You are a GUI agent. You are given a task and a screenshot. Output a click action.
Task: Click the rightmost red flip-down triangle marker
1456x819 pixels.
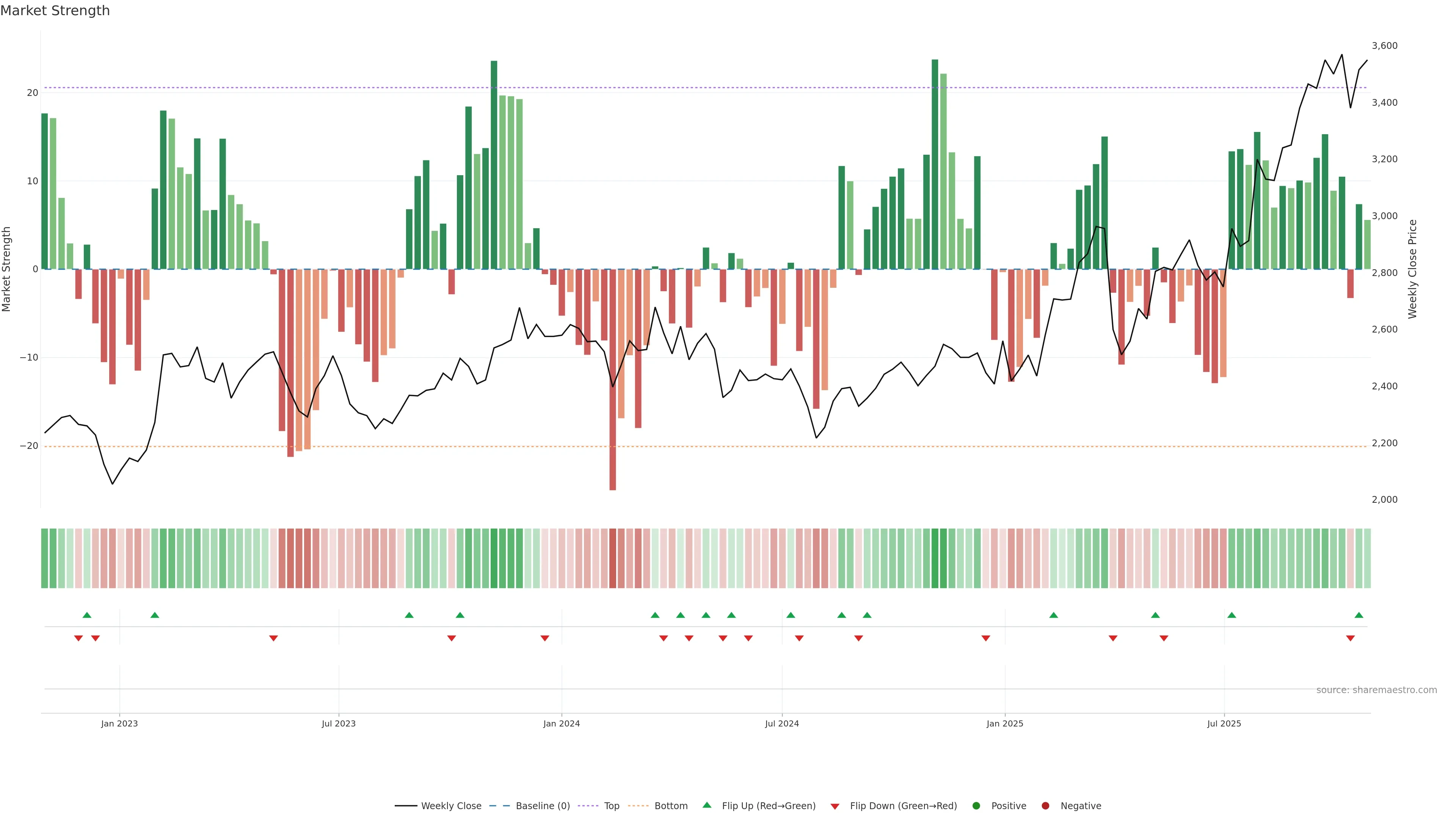(1350, 638)
